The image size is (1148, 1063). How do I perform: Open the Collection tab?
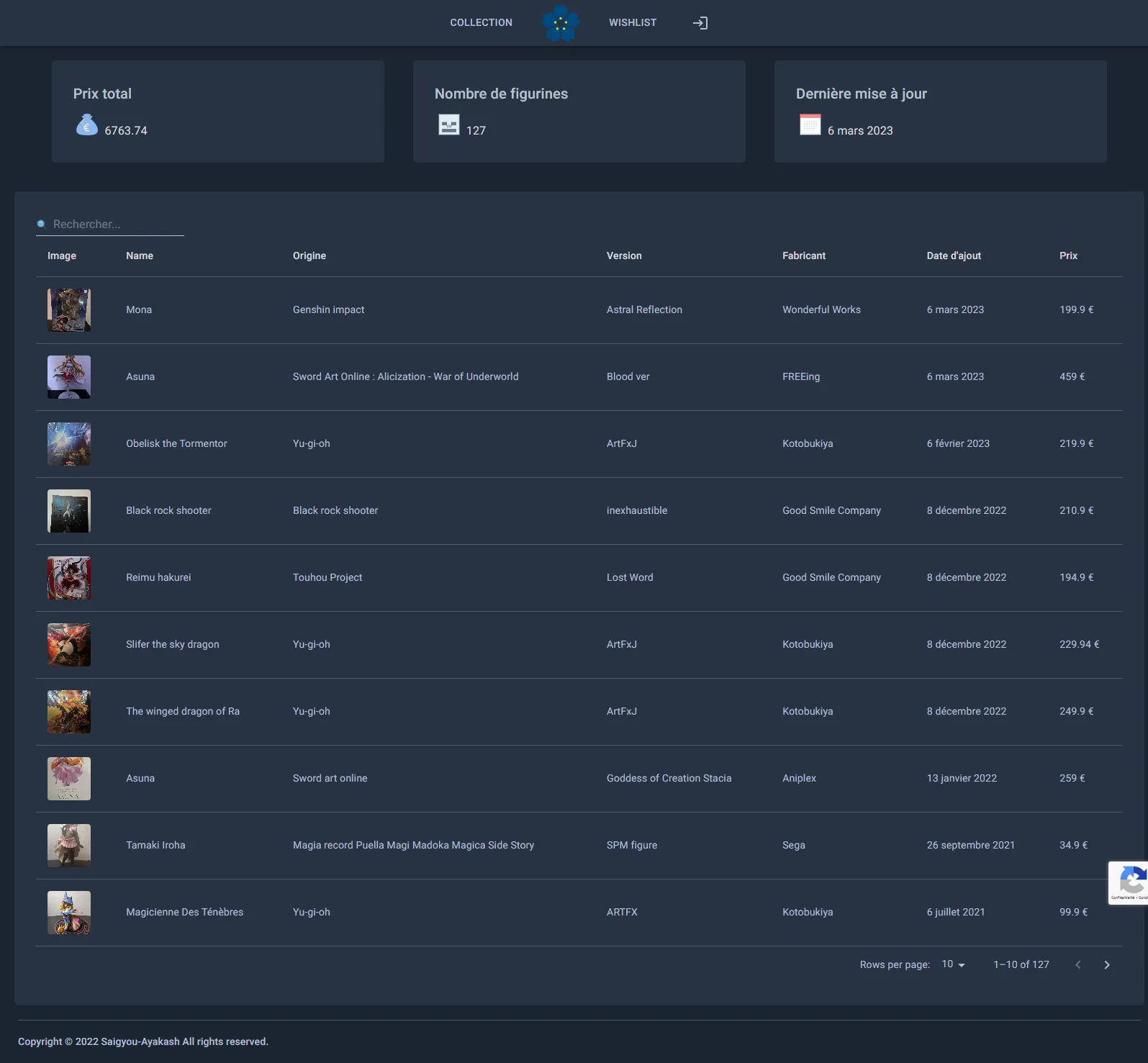[x=482, y=23]
